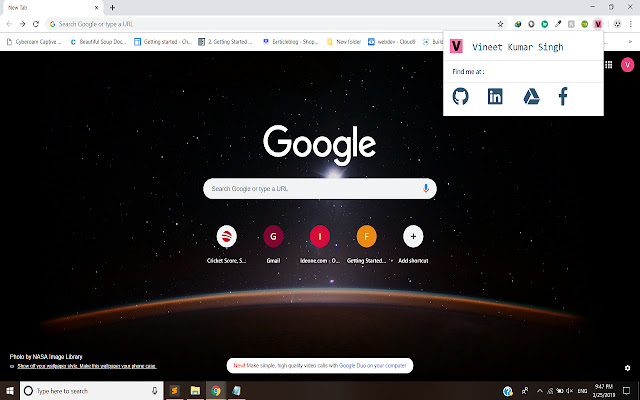Close the New Tab tab
Image resolution: width=640 pixels, height=400 pixels.
(97, 7)
